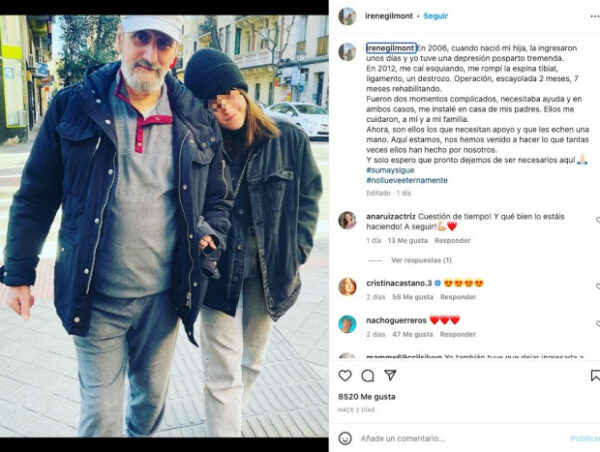Like the post with heart icon
This screenshot has width=600, height=452.
[345, 375]
